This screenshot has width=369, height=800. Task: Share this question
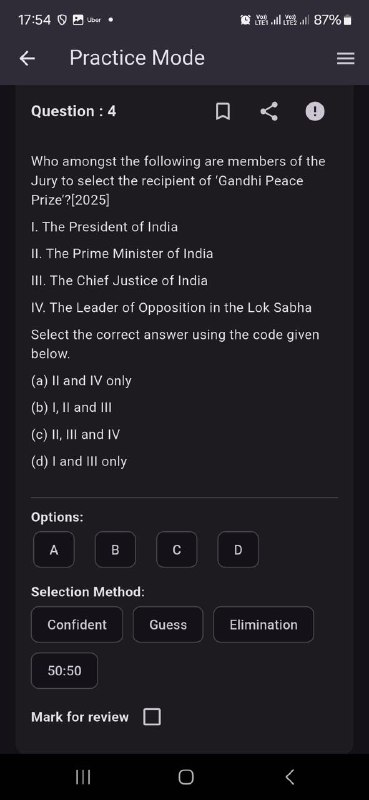[x=269, y=111]
